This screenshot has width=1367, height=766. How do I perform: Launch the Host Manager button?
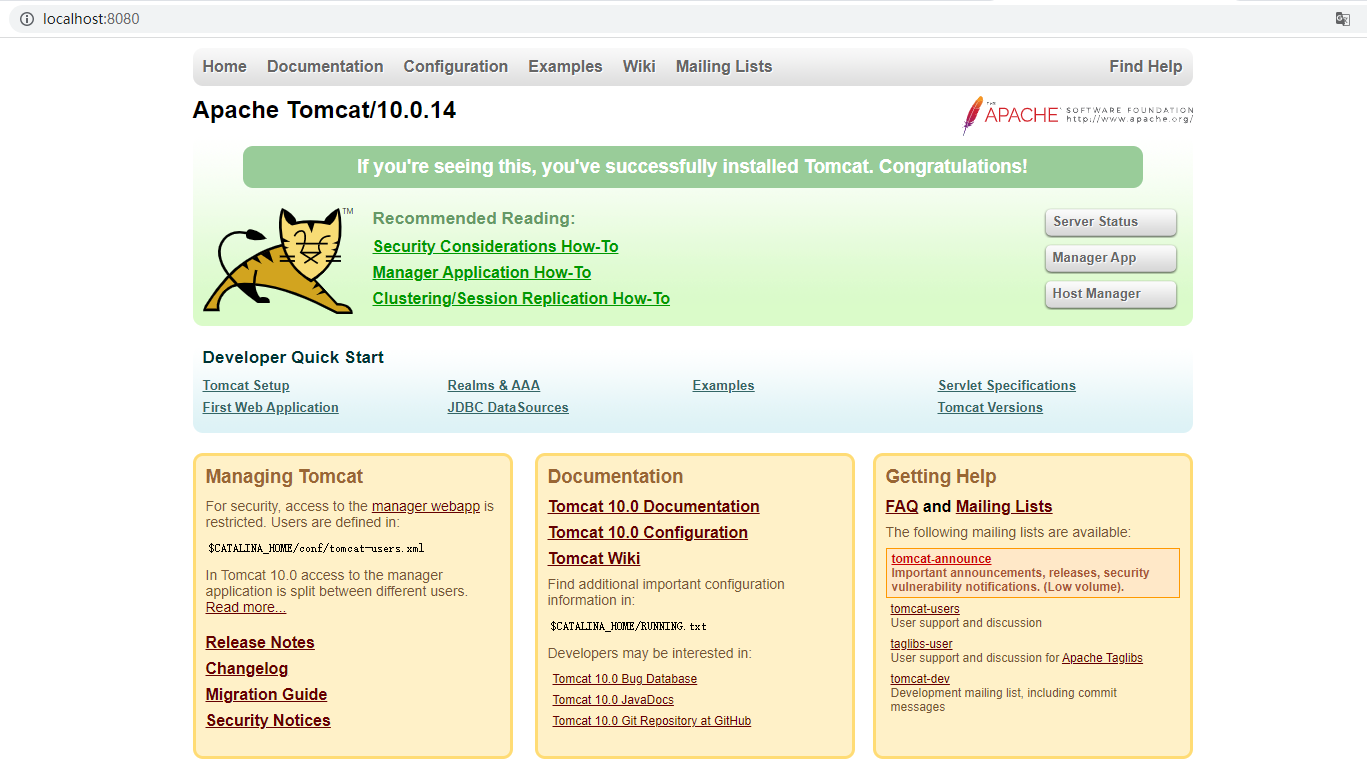(x=1110, y=294)
